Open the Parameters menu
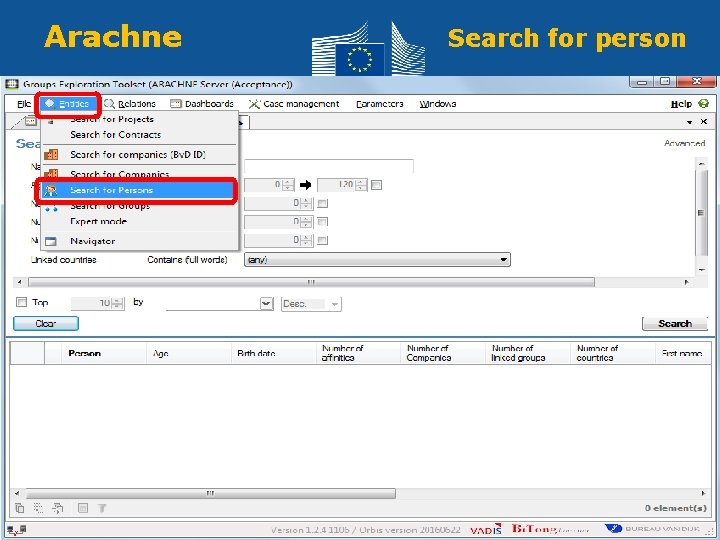 pyautogui.click(x=380, y=104)
